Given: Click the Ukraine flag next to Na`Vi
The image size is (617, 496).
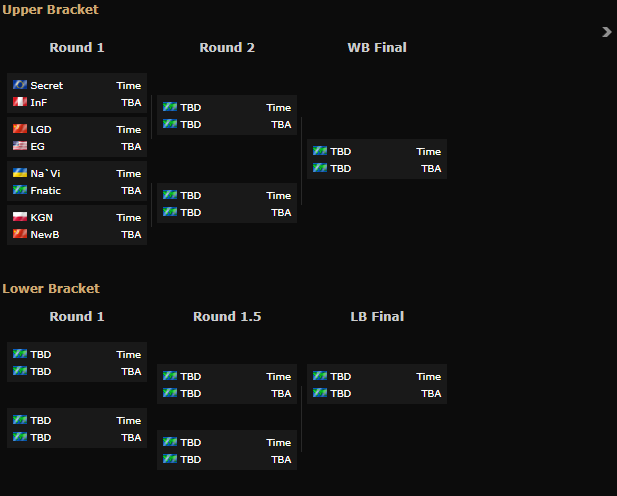Looking at the screenshot, I should coord(20,173).
